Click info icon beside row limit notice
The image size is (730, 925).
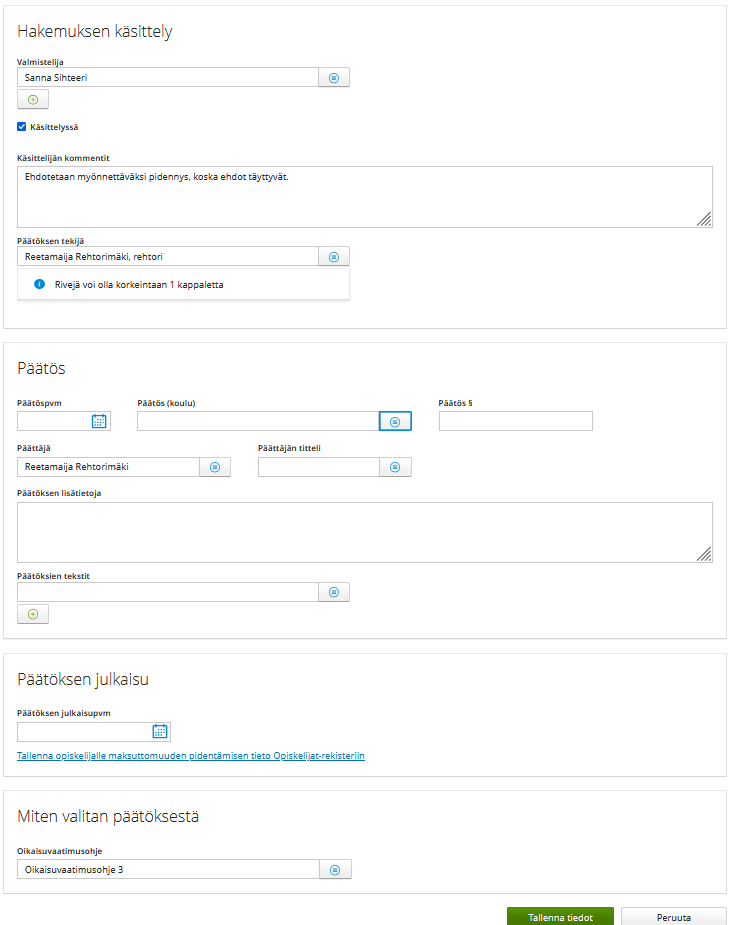pos(40,284)
